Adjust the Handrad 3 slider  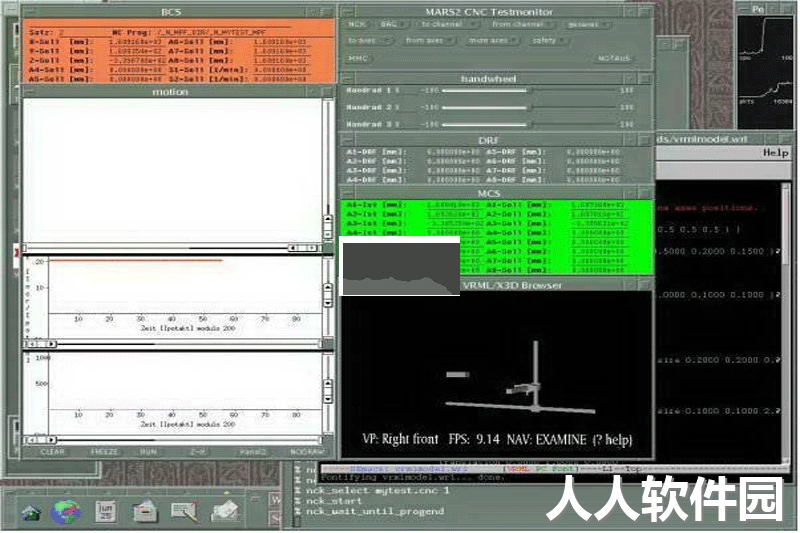529,124
